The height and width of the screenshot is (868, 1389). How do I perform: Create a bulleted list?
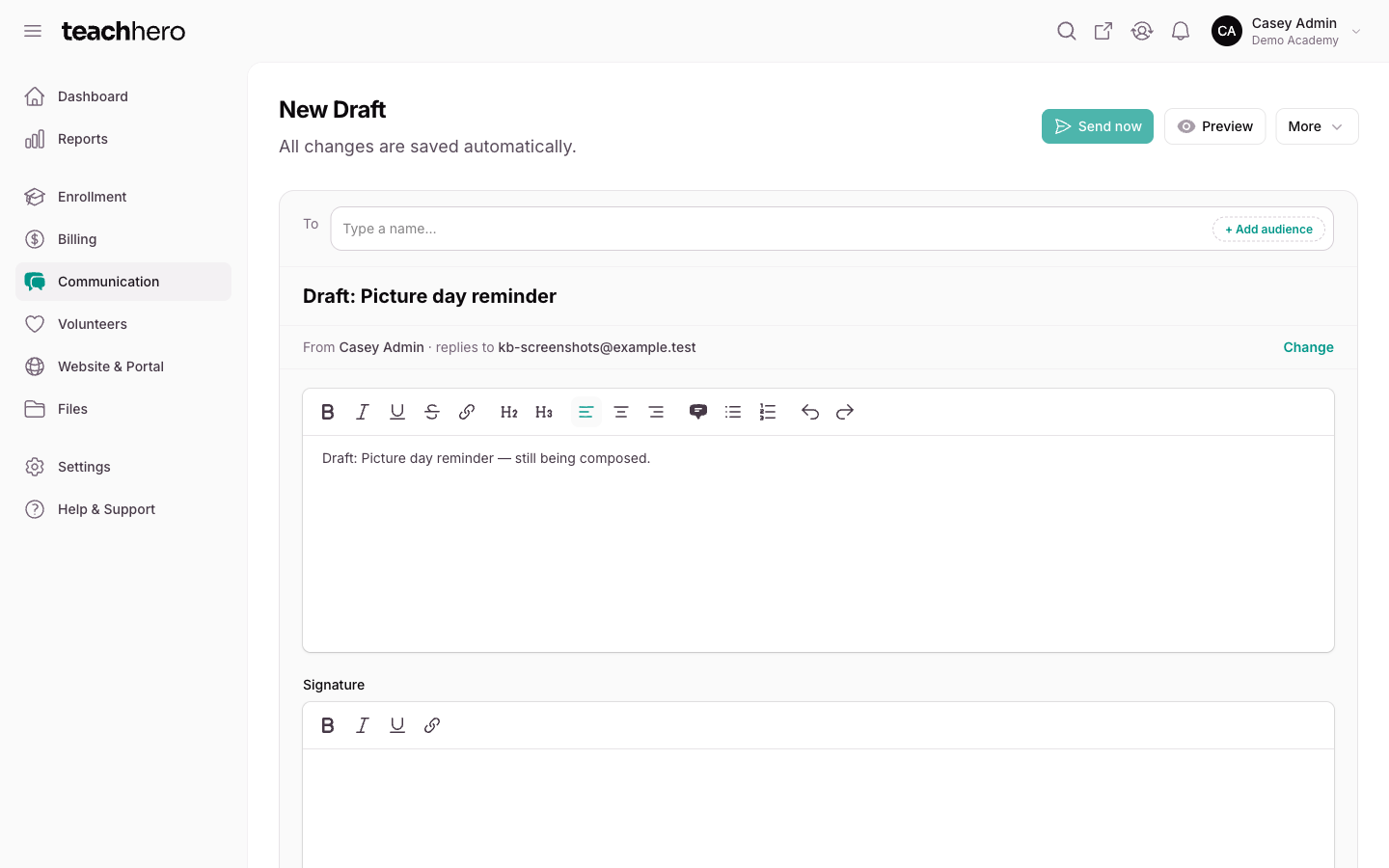pos(733,412)
